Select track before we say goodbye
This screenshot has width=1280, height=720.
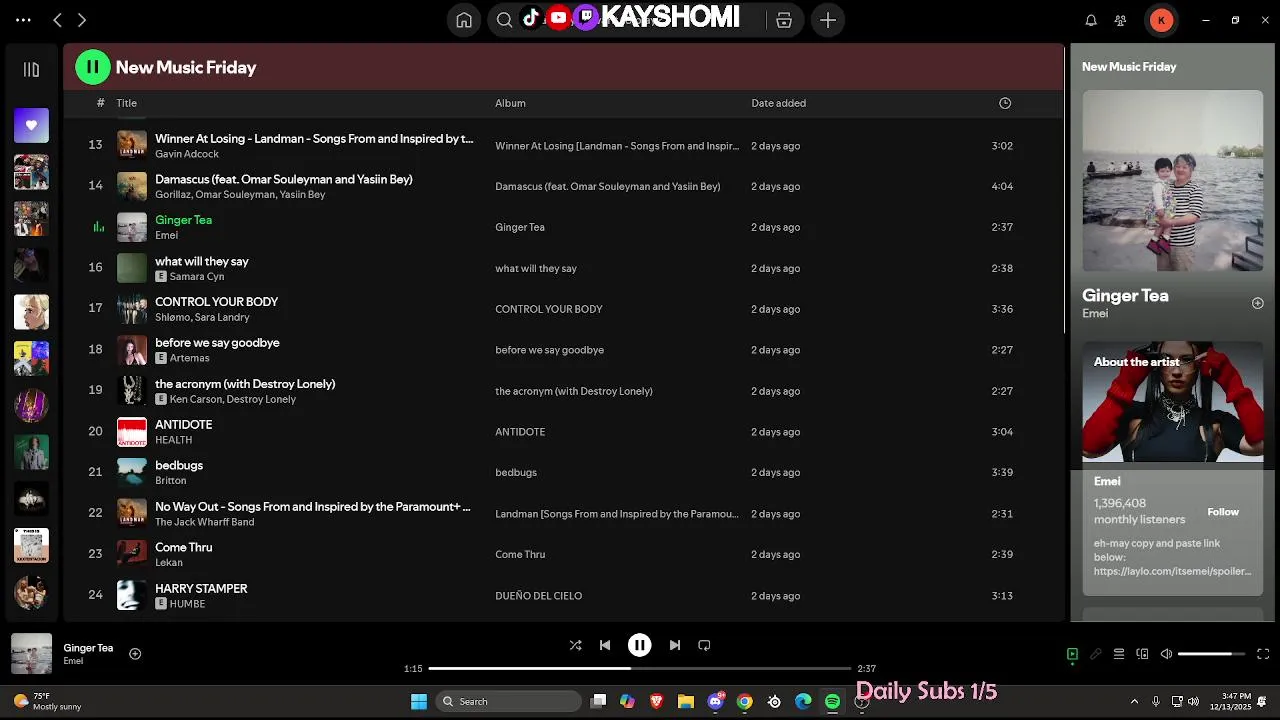click(217, 343)
